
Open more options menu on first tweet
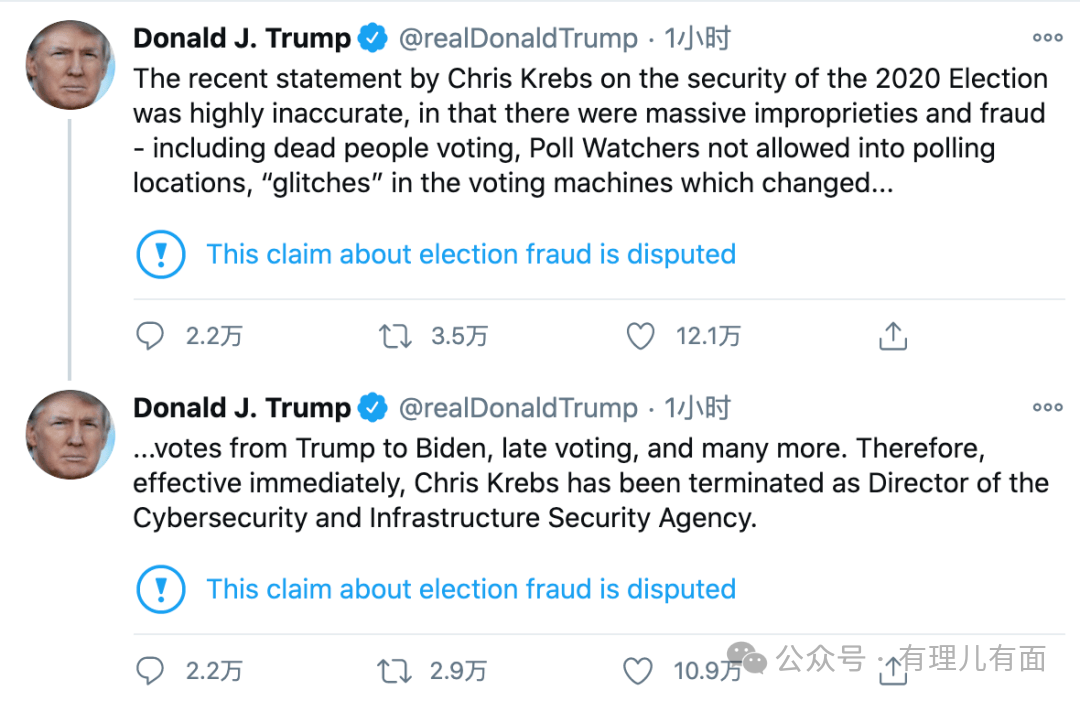(1047, 38)
